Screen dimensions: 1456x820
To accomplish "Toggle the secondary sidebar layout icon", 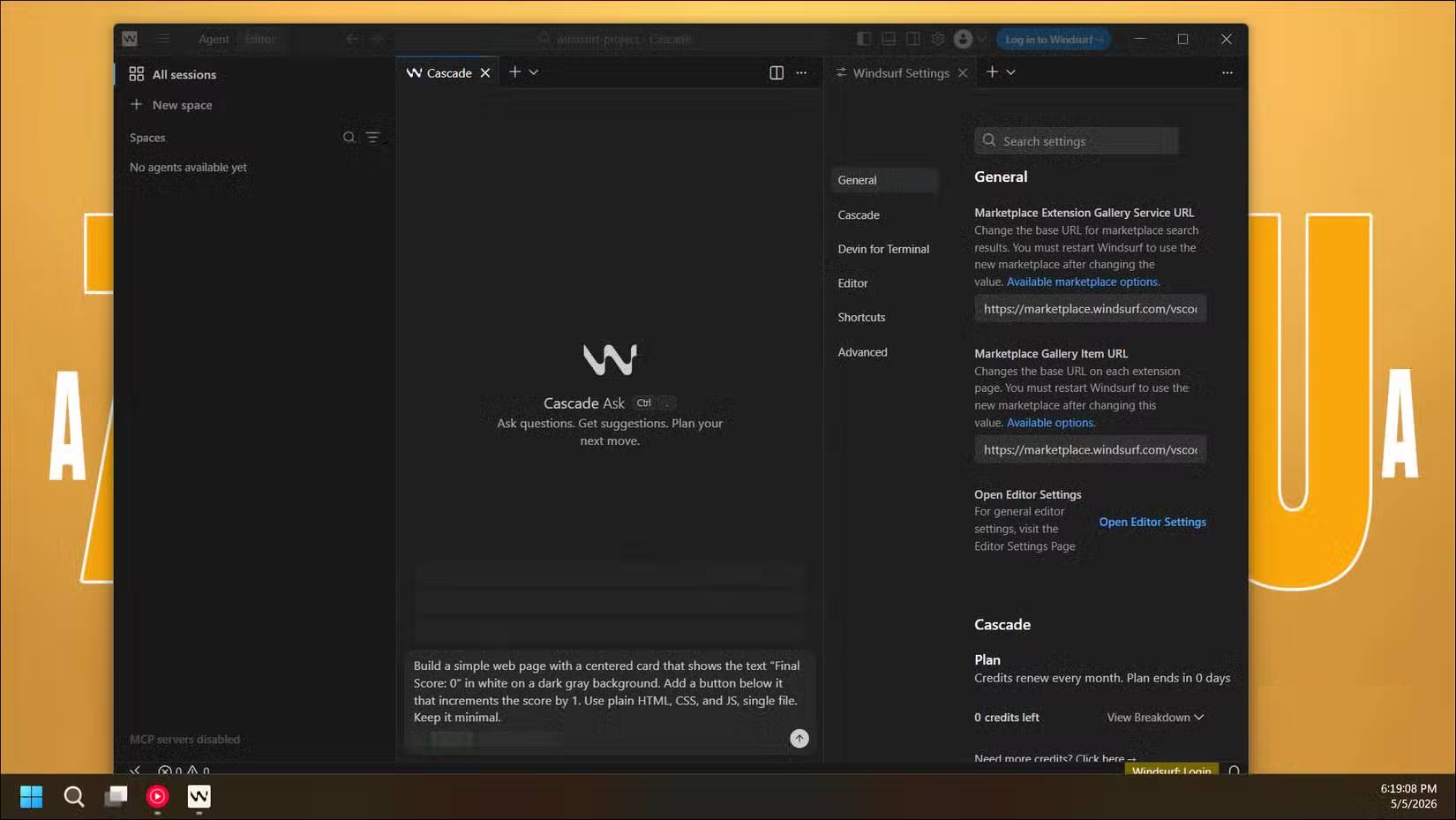I will [913, 39].
